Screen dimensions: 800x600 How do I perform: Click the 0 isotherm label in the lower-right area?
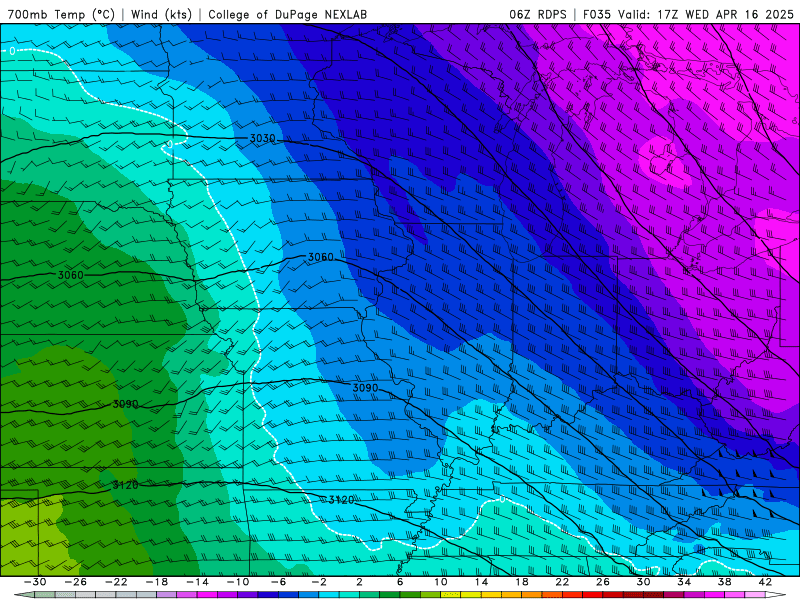[x=502, y=499]
